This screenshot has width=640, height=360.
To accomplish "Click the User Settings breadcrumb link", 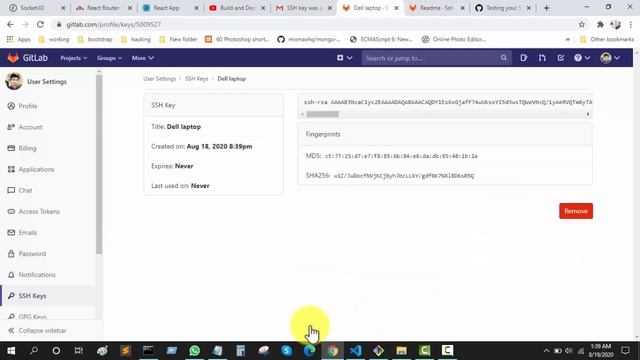I will [x=160, y=79].
